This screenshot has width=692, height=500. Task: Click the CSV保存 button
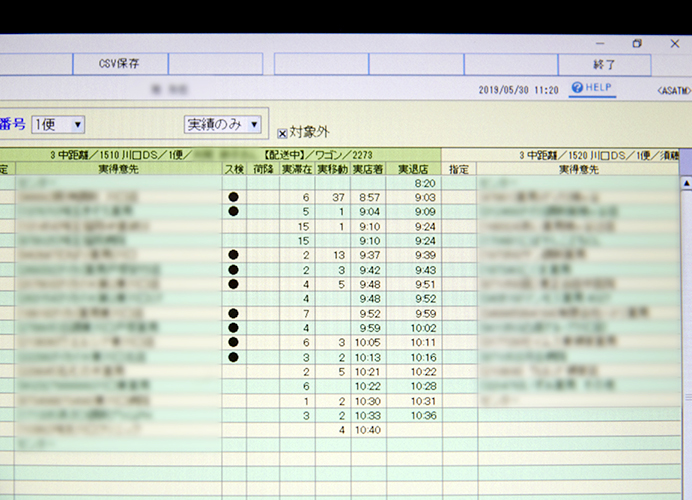(120, 63)
